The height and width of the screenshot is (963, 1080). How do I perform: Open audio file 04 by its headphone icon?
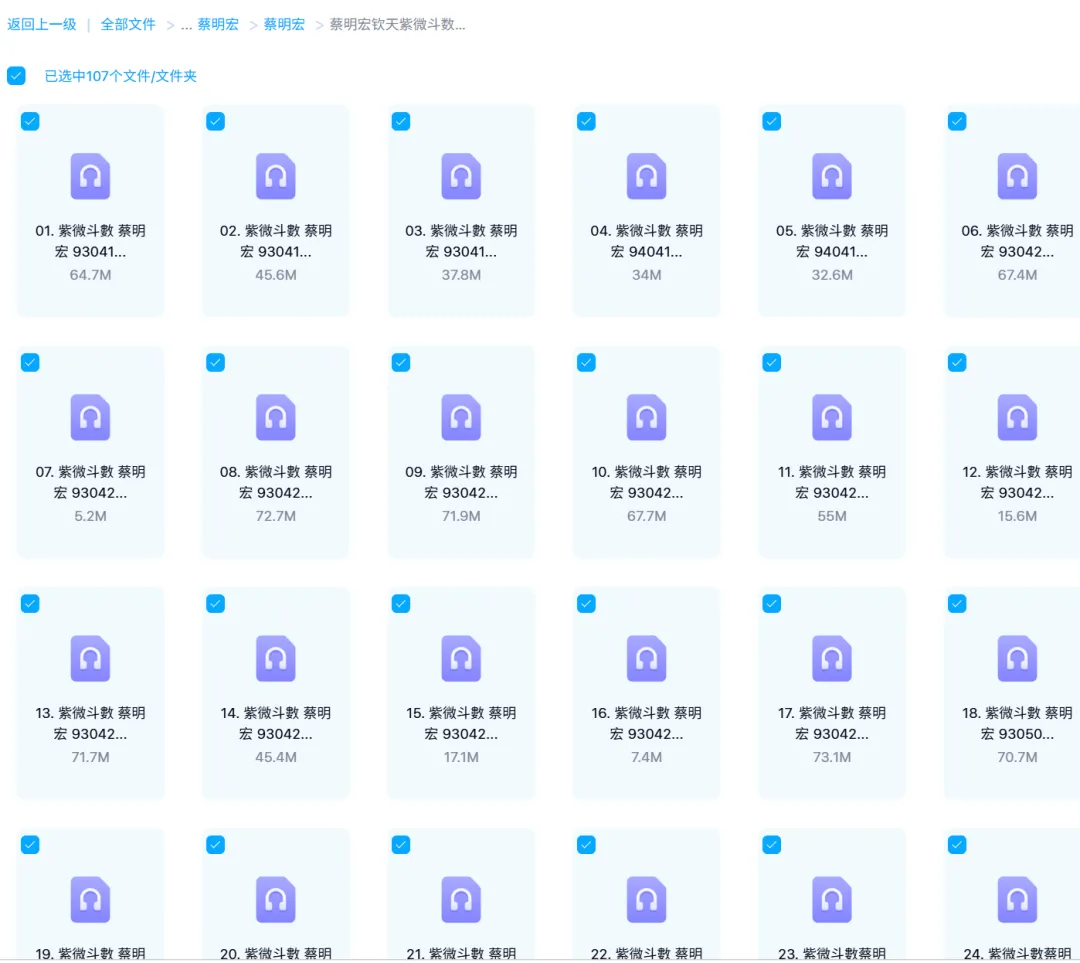click(x=646, y=176)
